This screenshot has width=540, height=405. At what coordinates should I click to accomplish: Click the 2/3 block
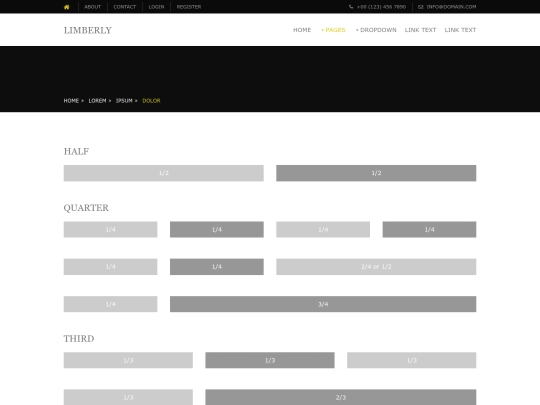click(x=341, y=397)
